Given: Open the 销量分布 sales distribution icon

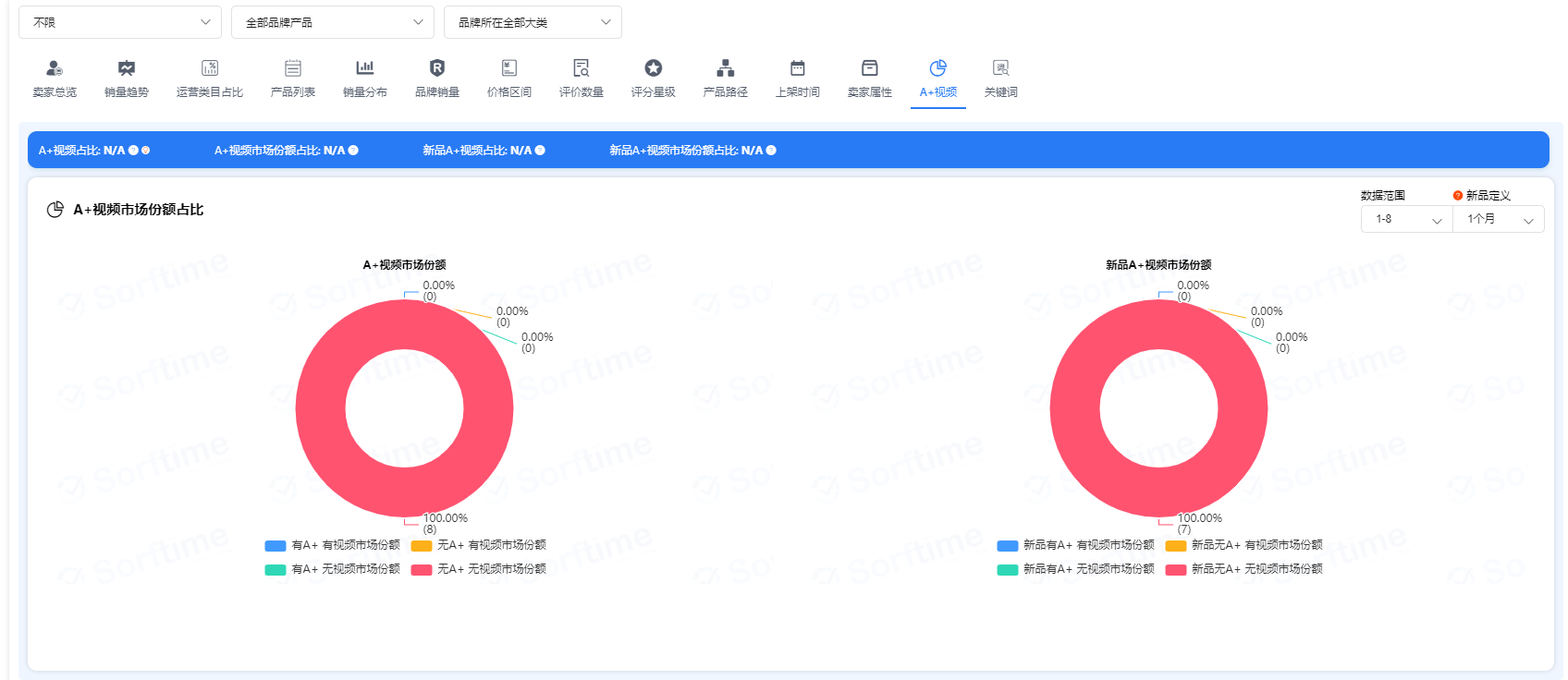Looking at the screenshot, I should [365, 68].
